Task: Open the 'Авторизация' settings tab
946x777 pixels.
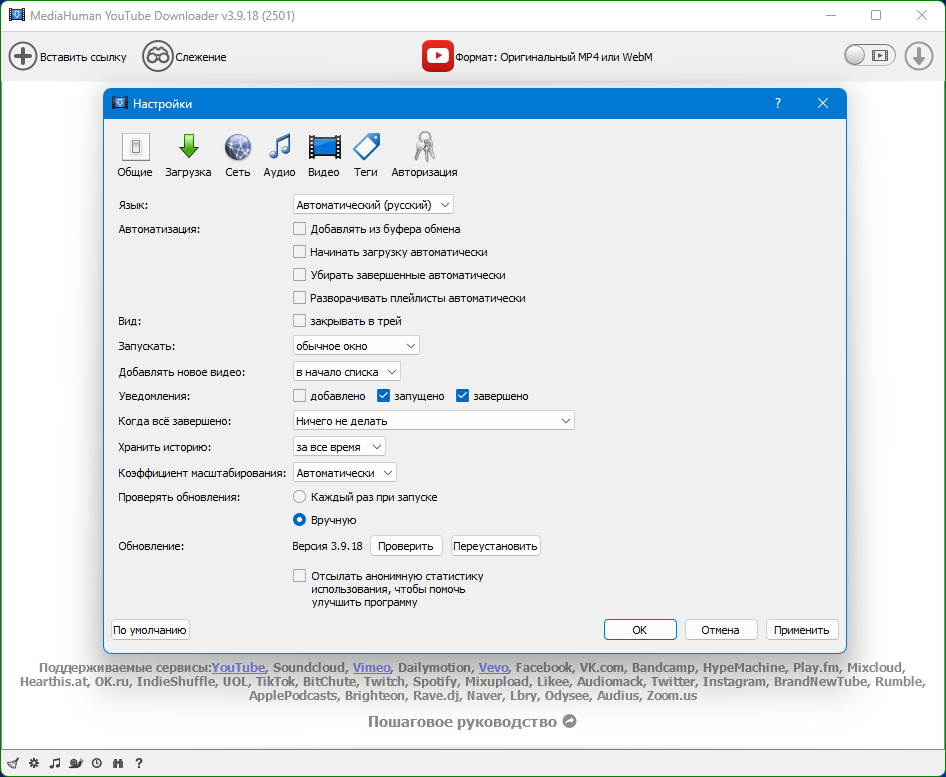Action: click(x=424, y=156)
